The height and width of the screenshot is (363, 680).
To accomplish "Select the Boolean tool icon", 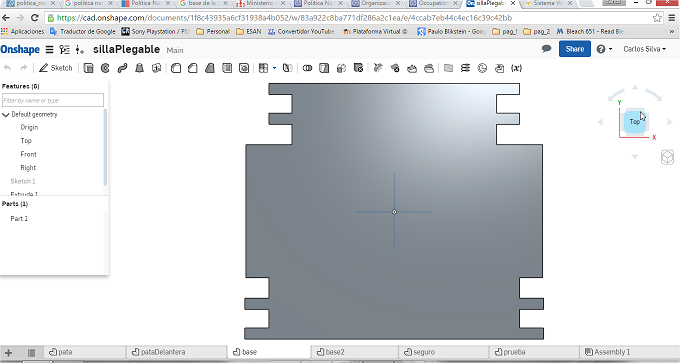I will pos(307,68).
